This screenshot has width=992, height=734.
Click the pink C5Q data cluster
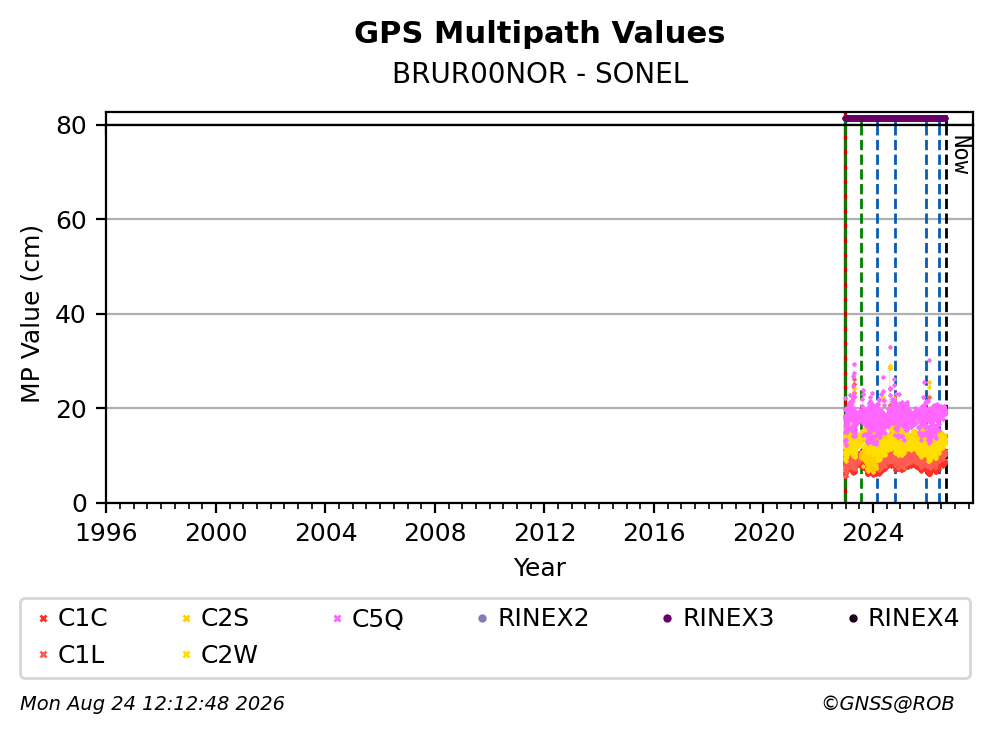click(x=895, y=416)
